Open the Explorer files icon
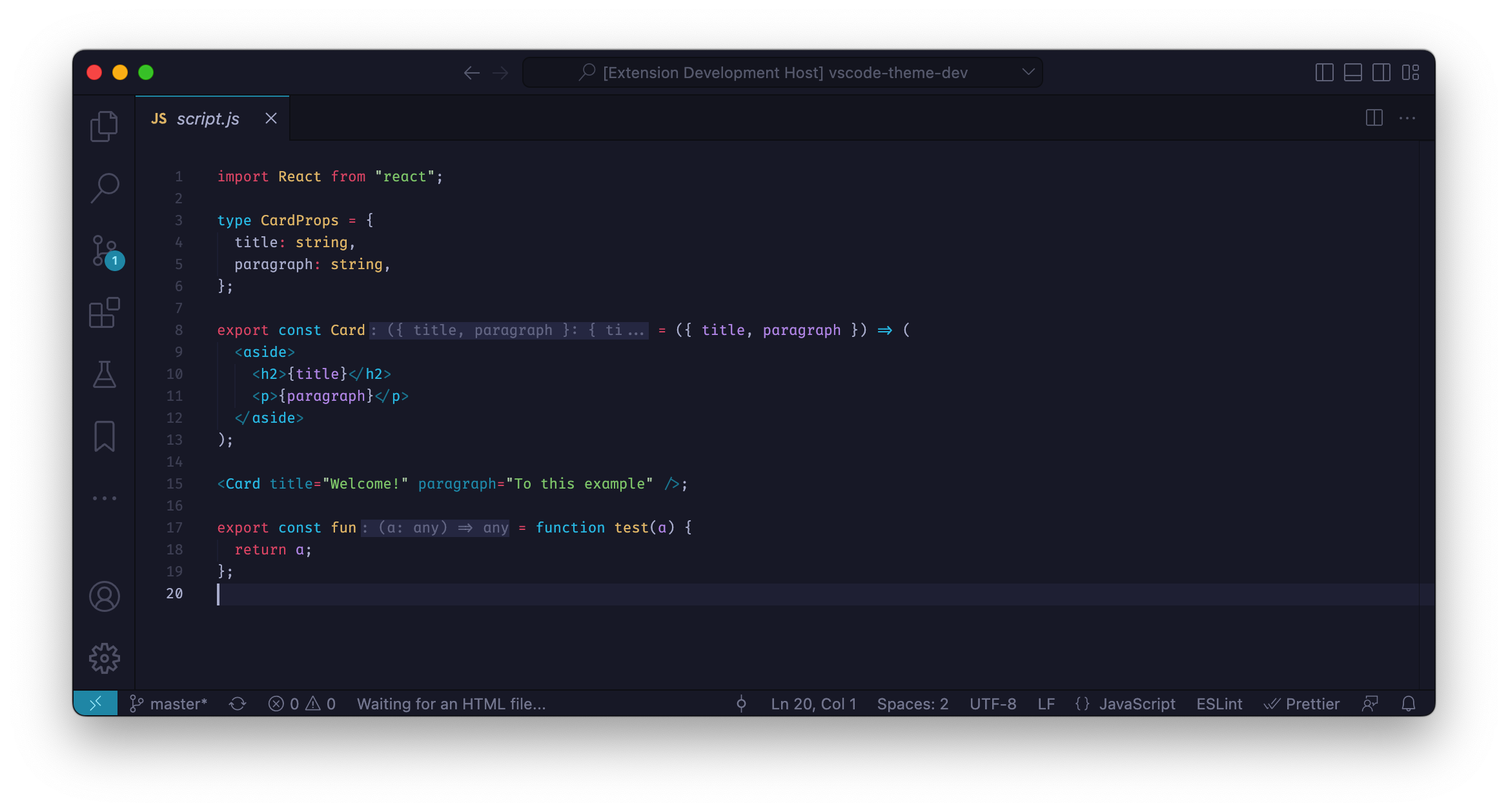Screen dimensions: 1508x812 [x=104, y=126]
